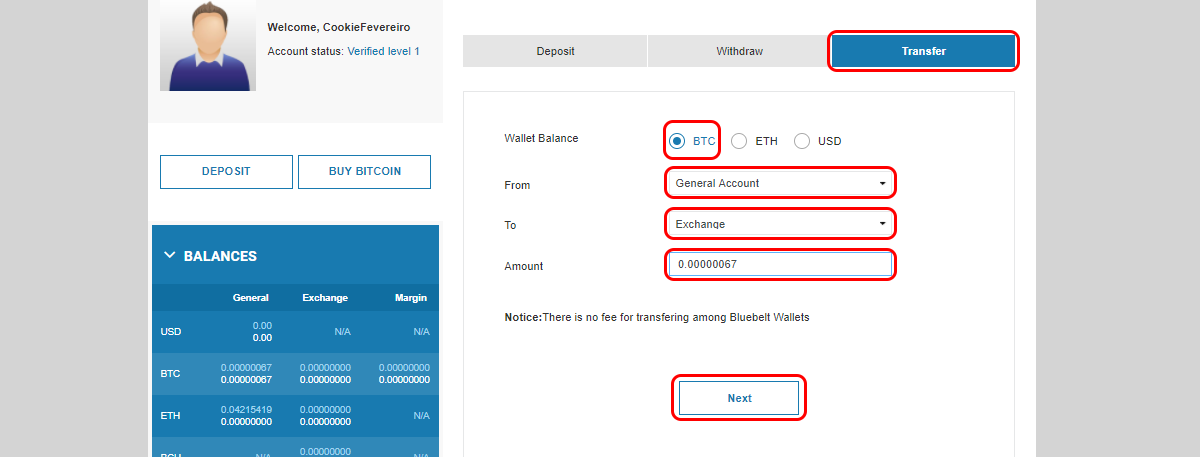Click the Welcome, CookieFevereiro text
Screen dimensions: 1200x457
(339, 28)
